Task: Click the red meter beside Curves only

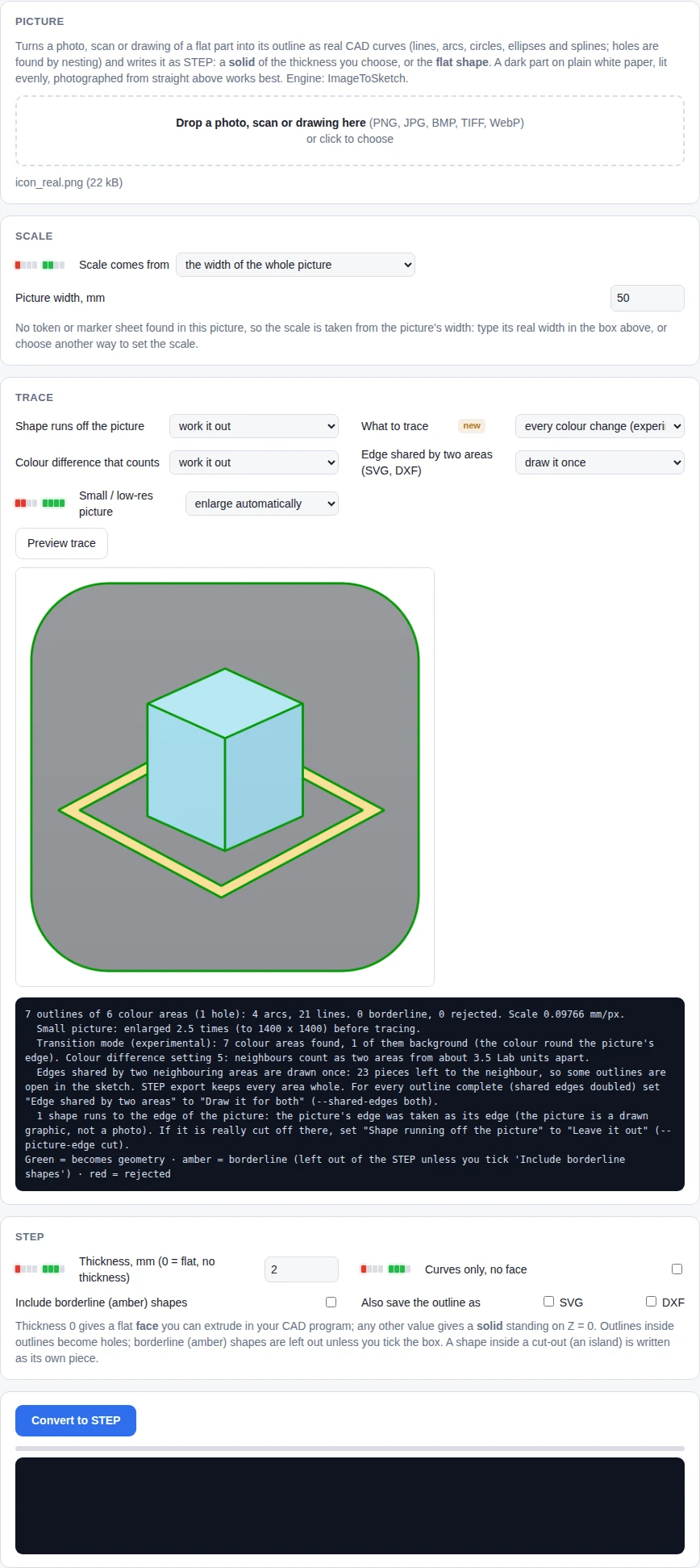Action: point(372,1269)
